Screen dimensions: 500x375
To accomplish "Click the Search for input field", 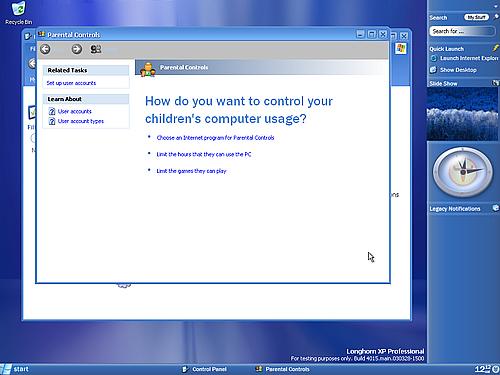I will pyautogui.click(x=462, y=31).
